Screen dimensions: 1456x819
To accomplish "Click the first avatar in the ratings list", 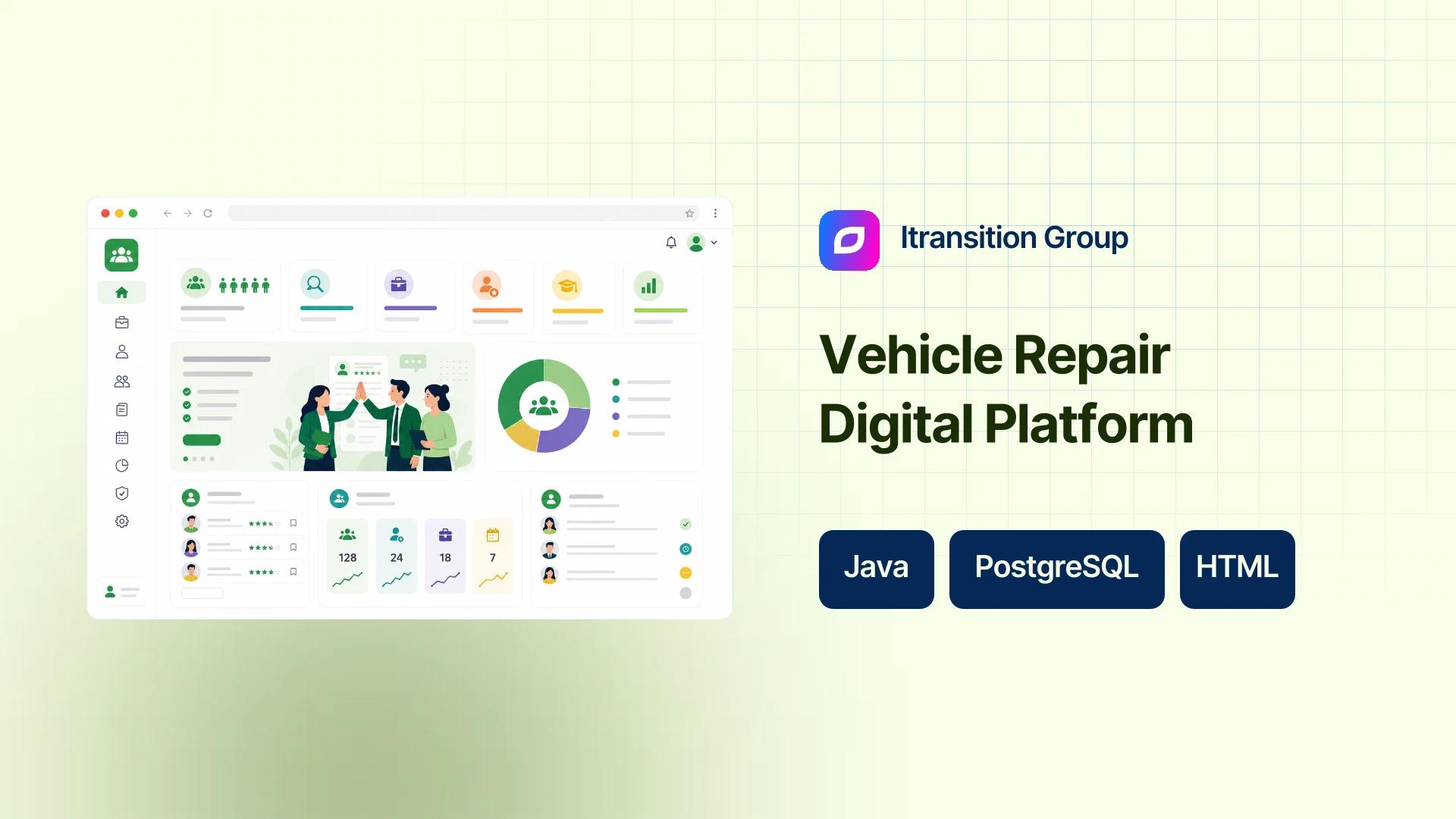I will [x=191, y=523].
